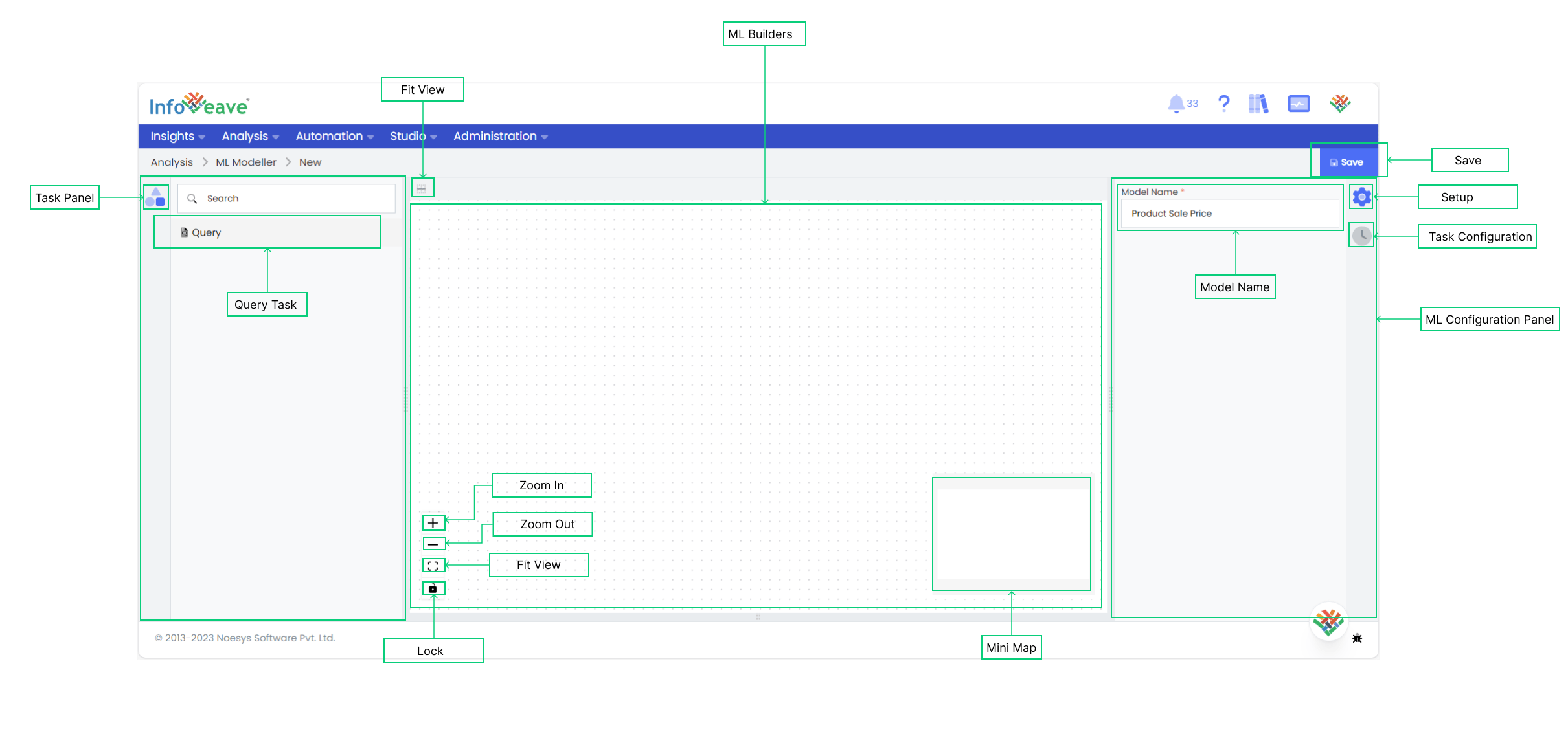Click the Lock icon at bottom of canvas

(433, 589)
